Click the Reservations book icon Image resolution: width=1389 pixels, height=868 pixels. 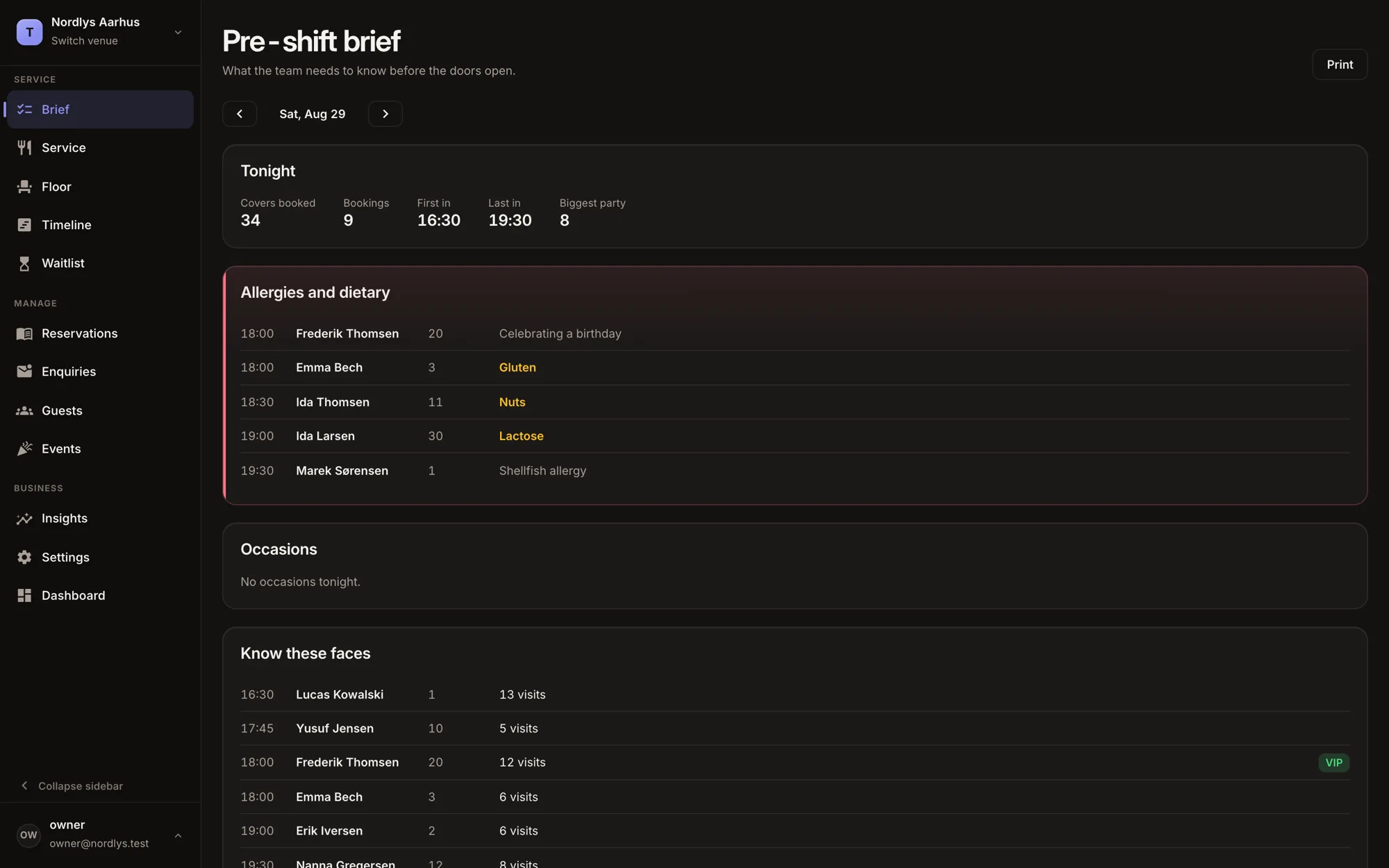point(24,333)
